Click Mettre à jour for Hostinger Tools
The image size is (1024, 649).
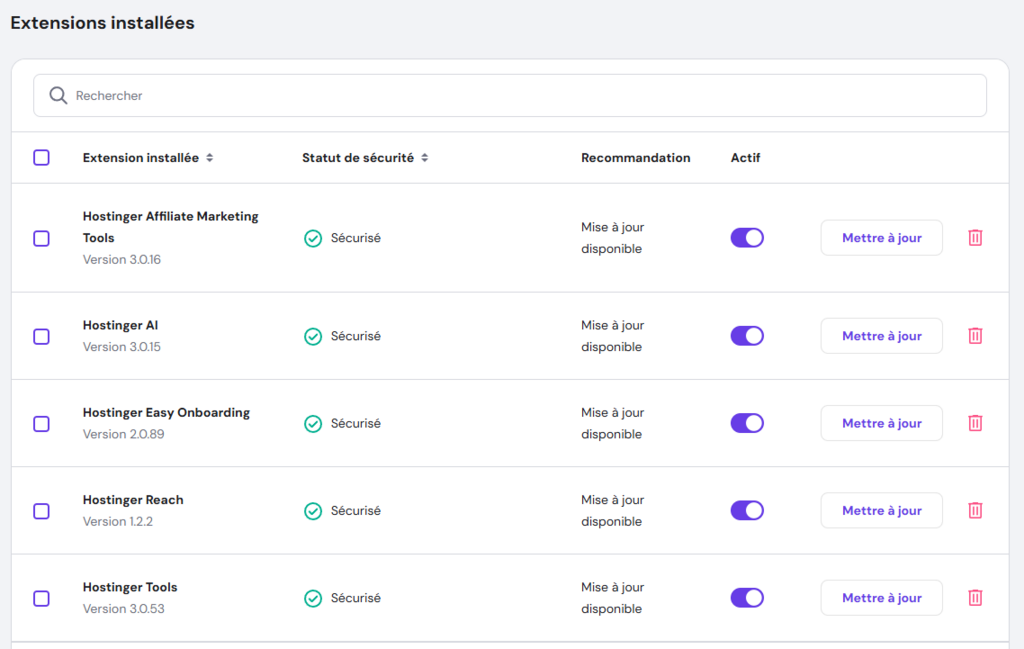[881, 597]
